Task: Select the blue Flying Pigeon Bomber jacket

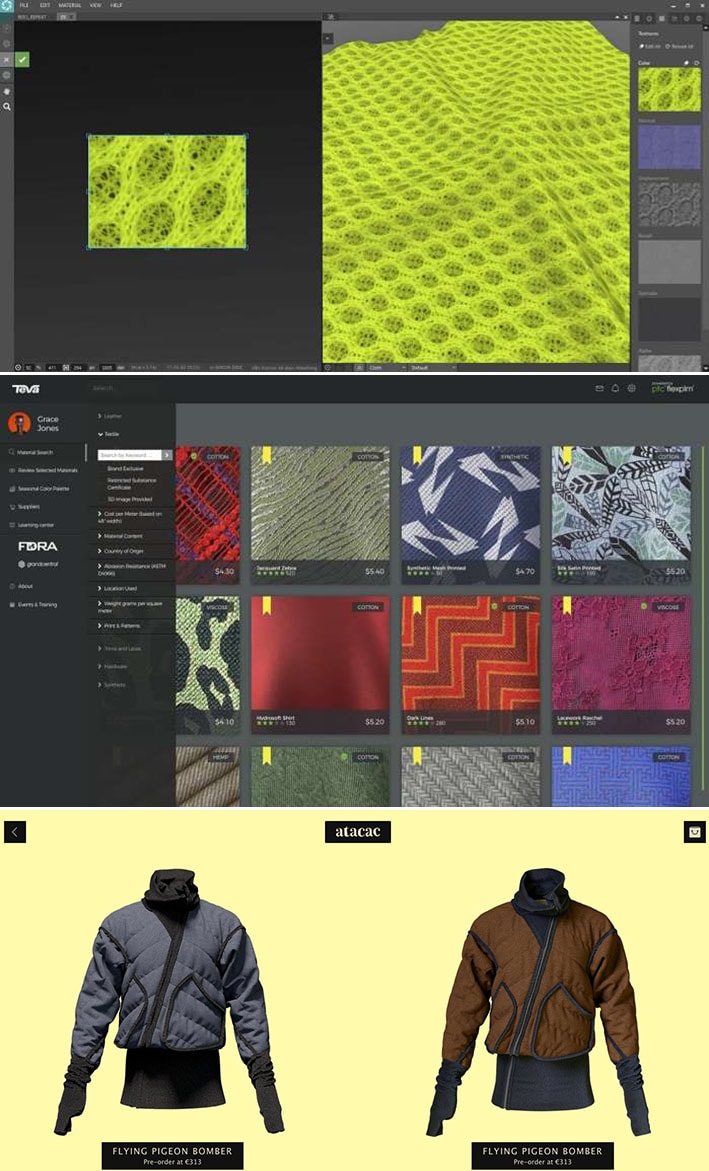Action: (171, 1001)
